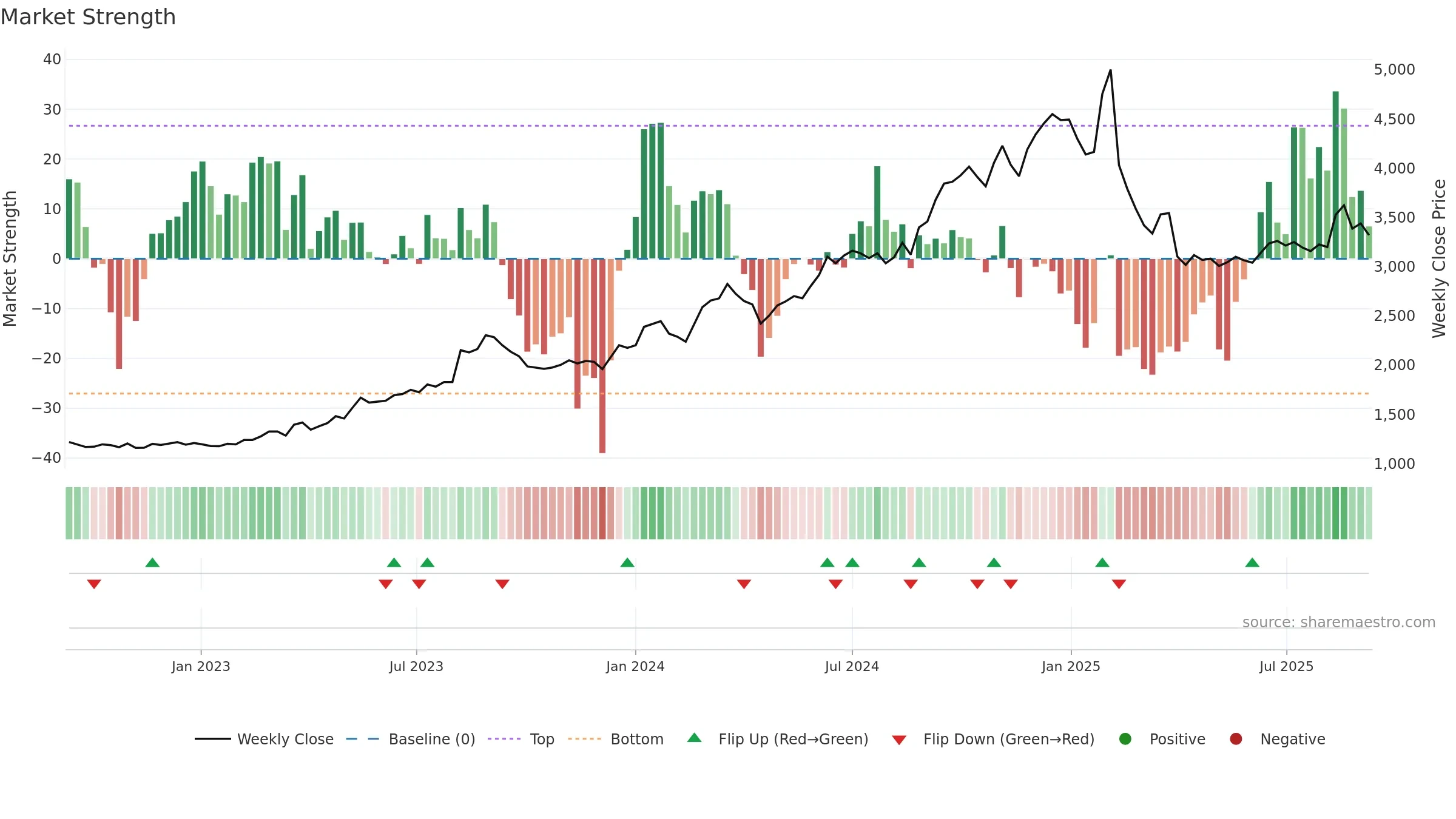Select the first flip-down marker at chart start
1456x819 pixels.
94,584
